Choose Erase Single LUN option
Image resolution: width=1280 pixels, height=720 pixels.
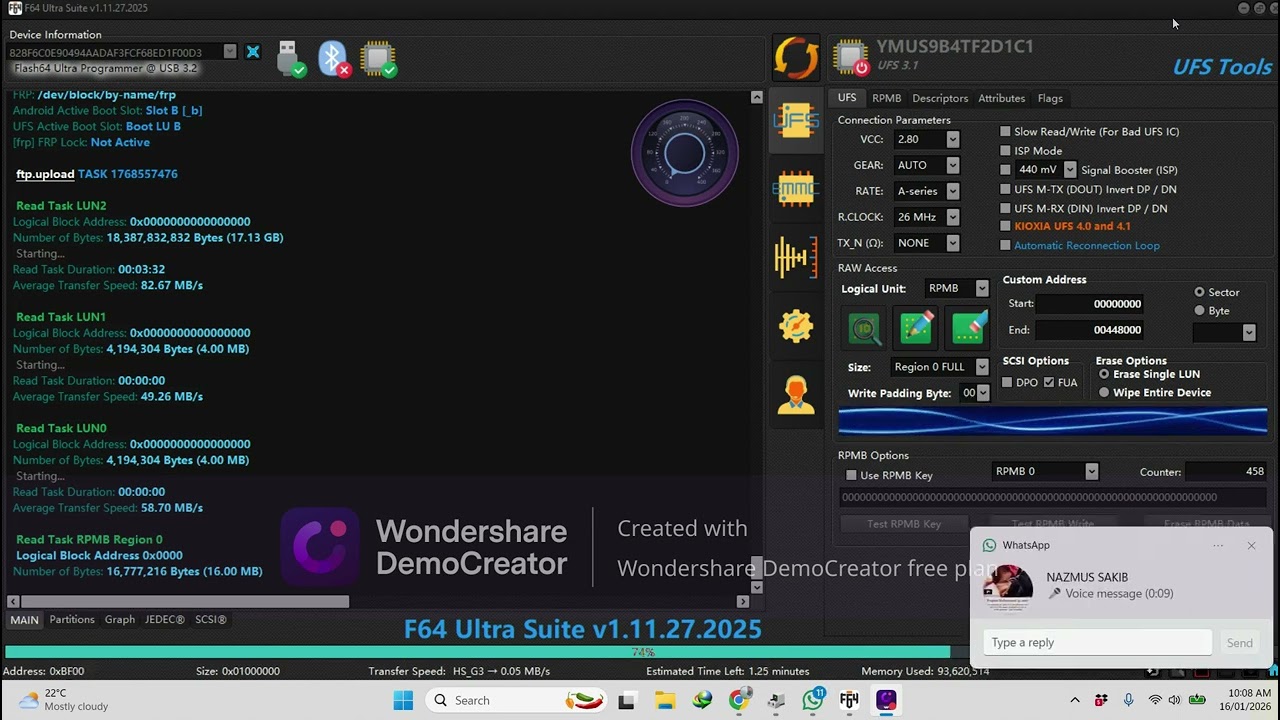point(1104,374)
